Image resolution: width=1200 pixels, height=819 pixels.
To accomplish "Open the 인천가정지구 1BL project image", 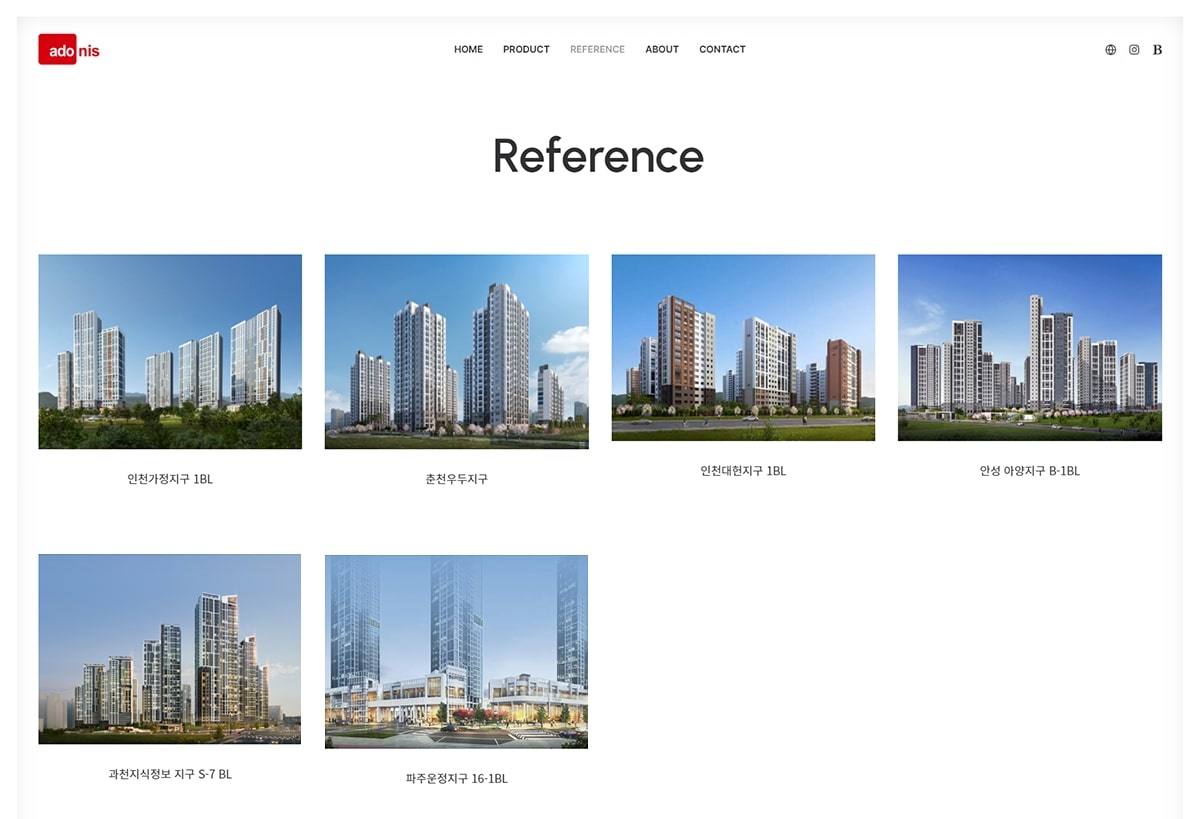I will click(170, 351).
